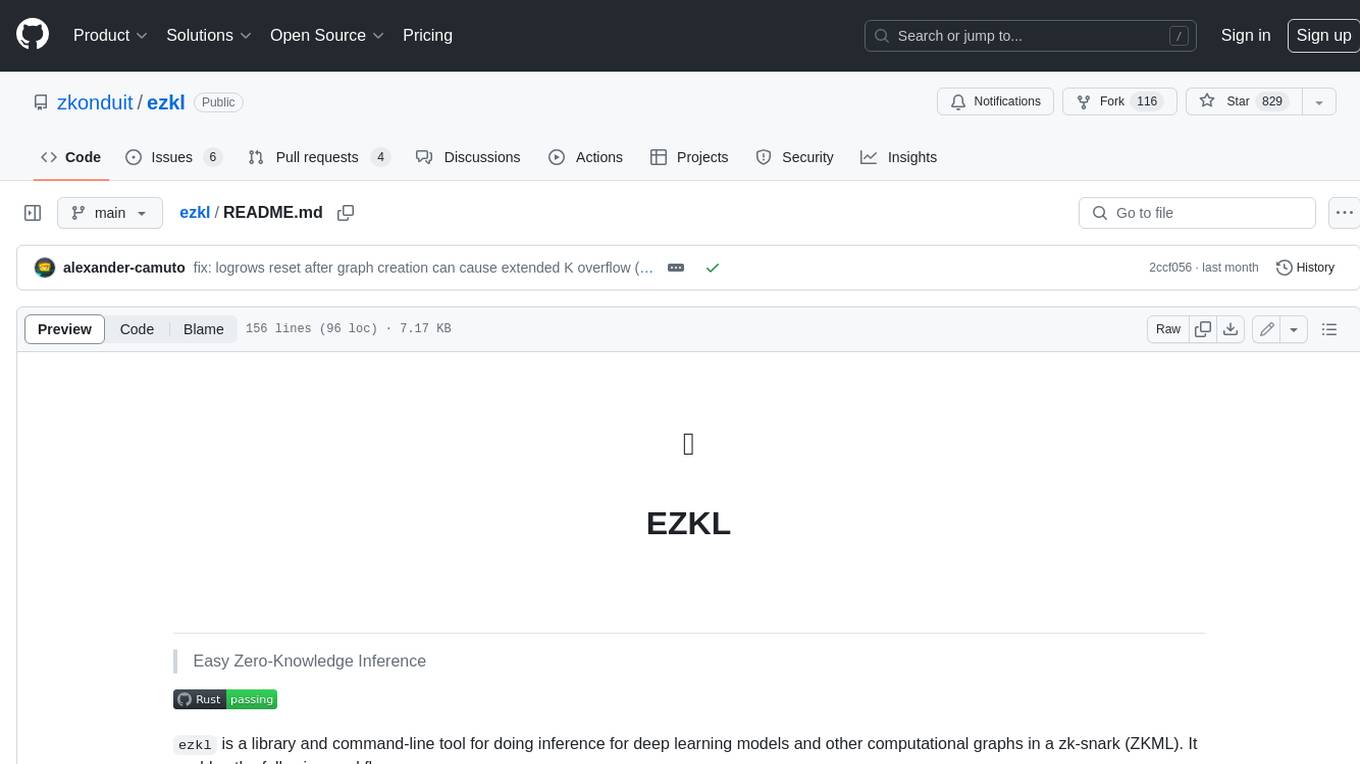Click the repository icon beside zkonduit
The width and height of the screenshot is (1360, 764).
tap(40, 102)
